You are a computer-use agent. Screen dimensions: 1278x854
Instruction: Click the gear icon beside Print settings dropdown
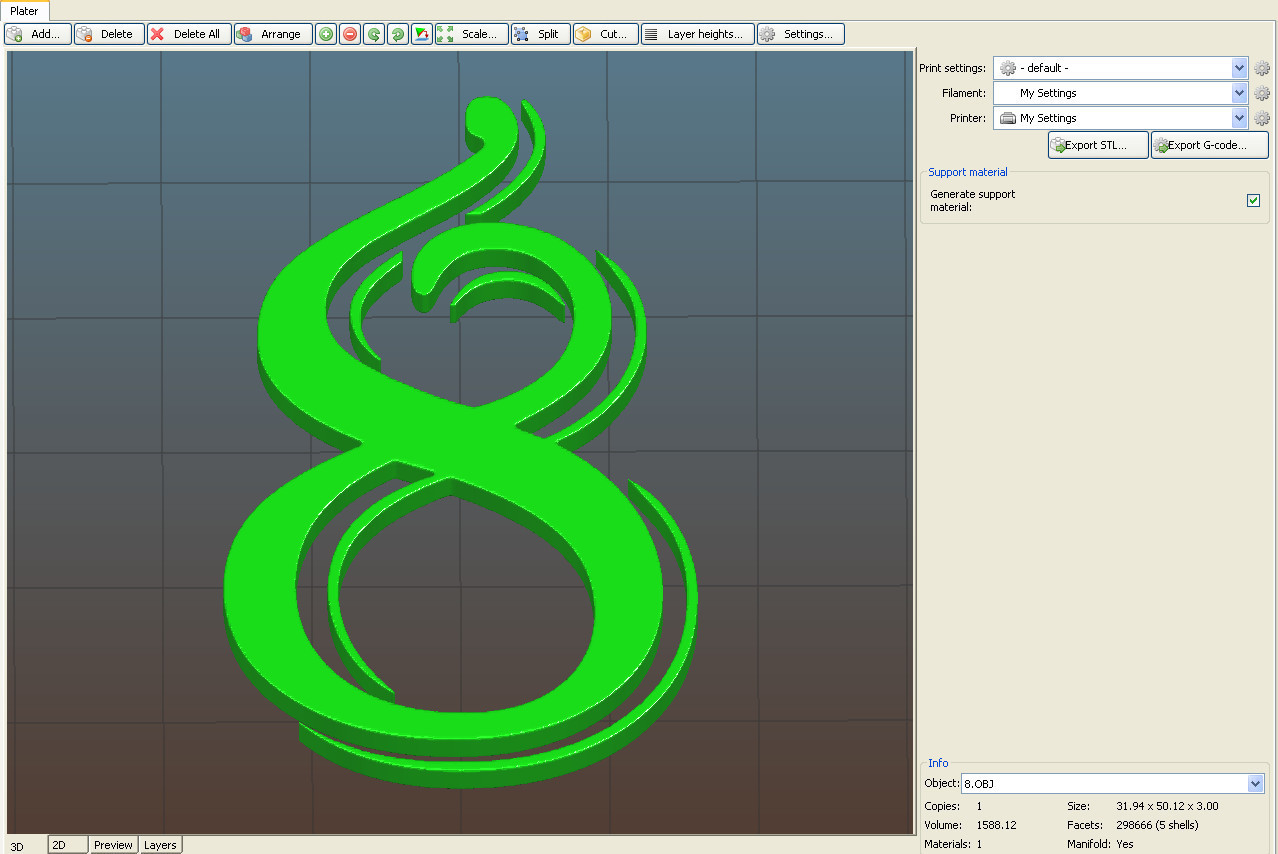pos(1261,68)
